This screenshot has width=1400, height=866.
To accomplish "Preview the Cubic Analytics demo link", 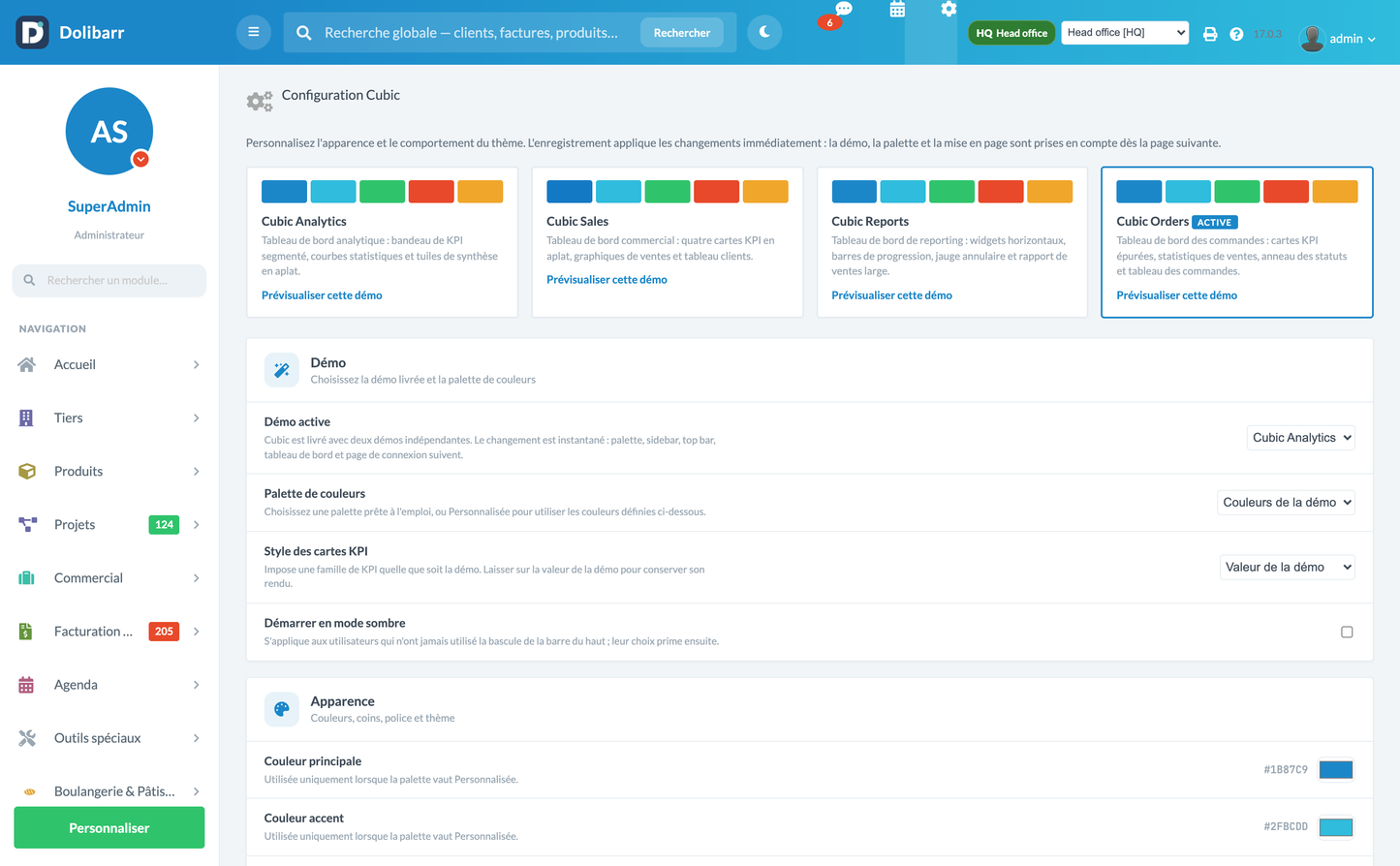I will tap(322, 295).
